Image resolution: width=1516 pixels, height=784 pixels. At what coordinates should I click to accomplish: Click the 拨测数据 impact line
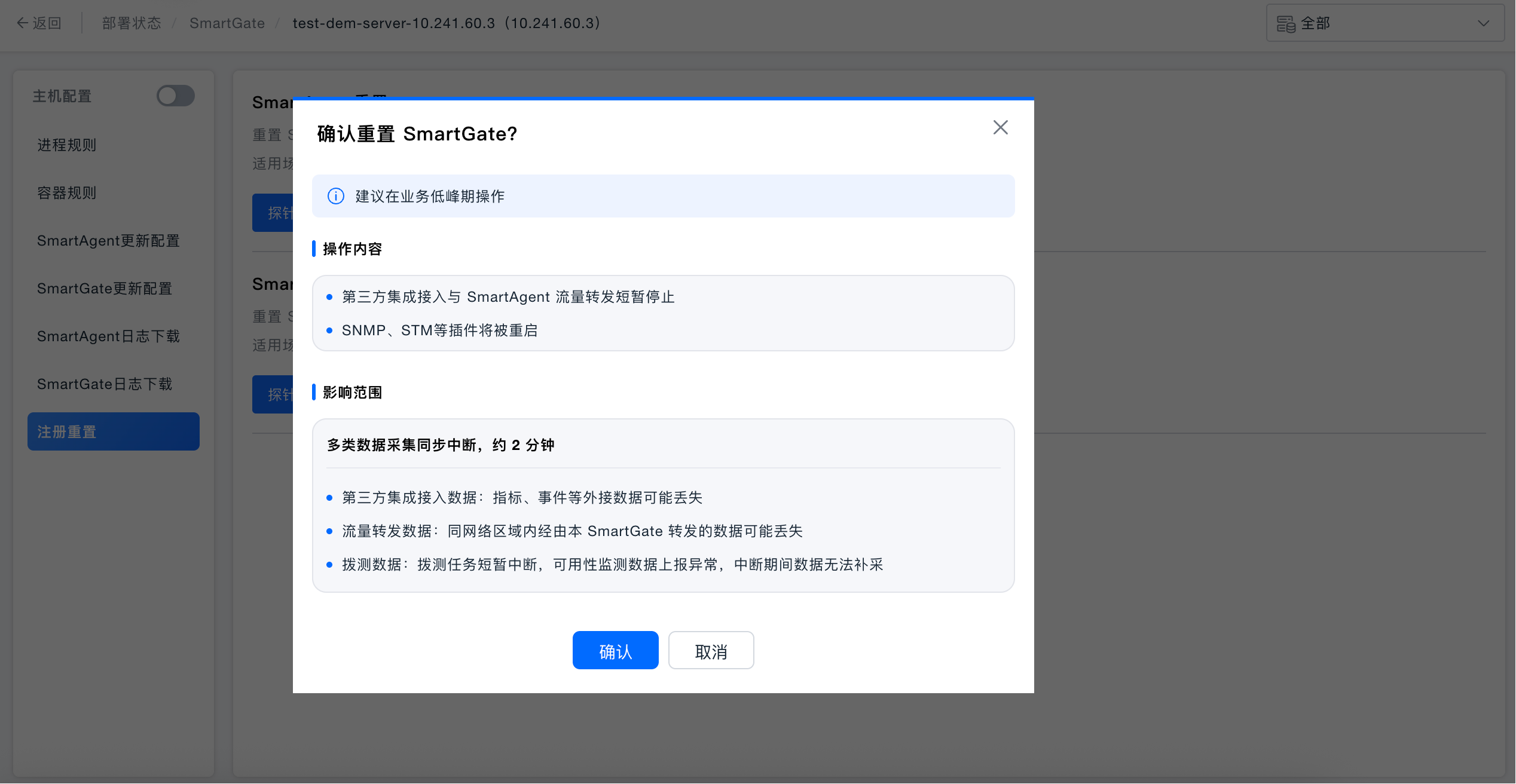pyautogui.click(x=612, y=564)
